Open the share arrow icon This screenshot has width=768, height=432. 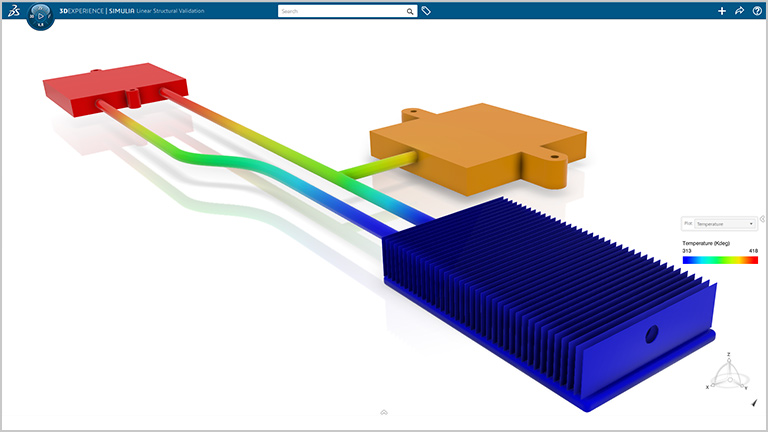739,11
